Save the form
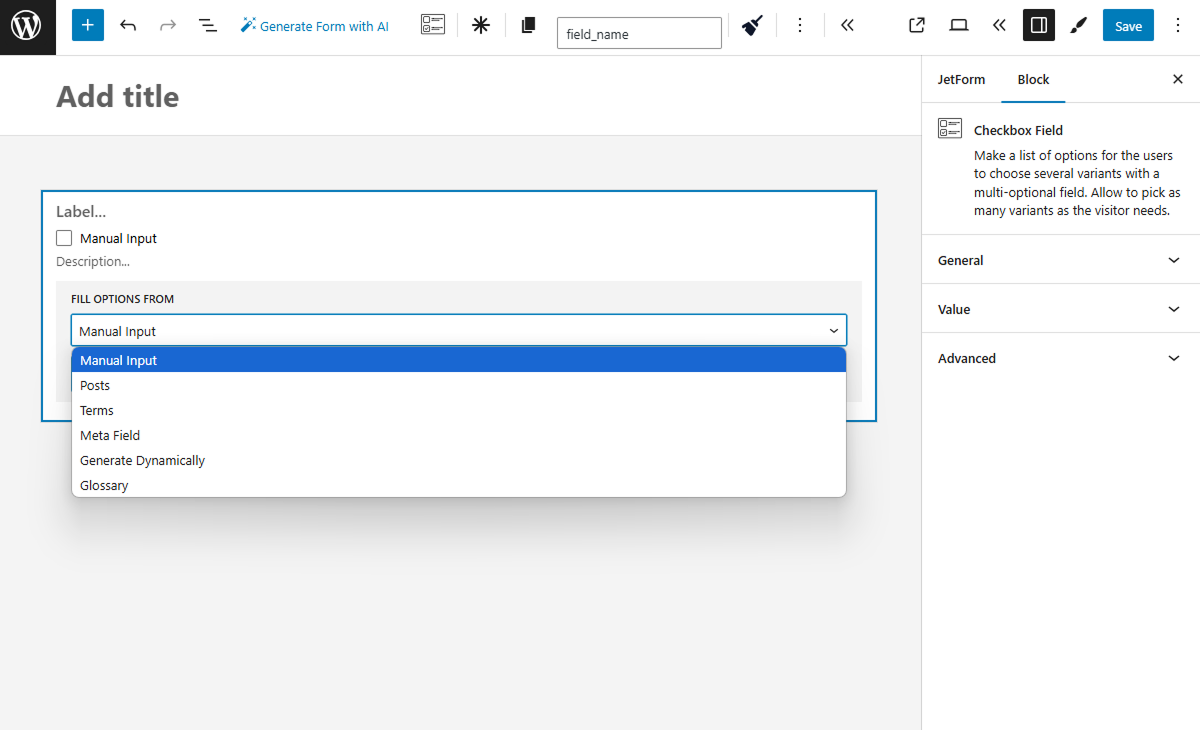Image resolution: width=1200 pixels, height=730 pixels. tap(1128, 26)
